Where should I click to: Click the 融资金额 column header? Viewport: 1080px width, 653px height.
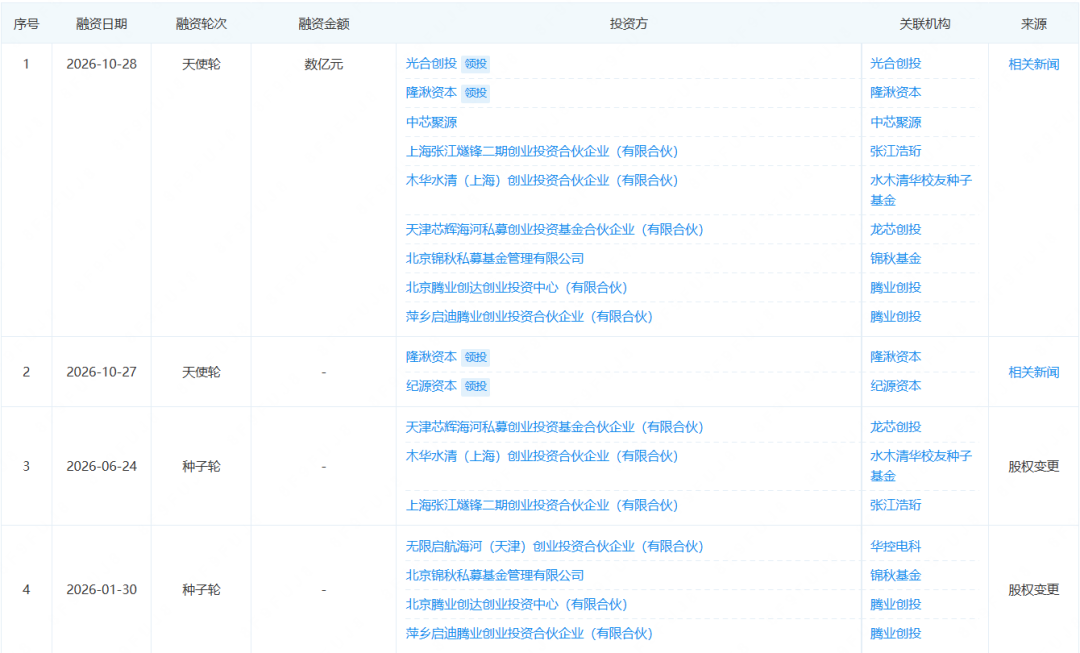324,24
